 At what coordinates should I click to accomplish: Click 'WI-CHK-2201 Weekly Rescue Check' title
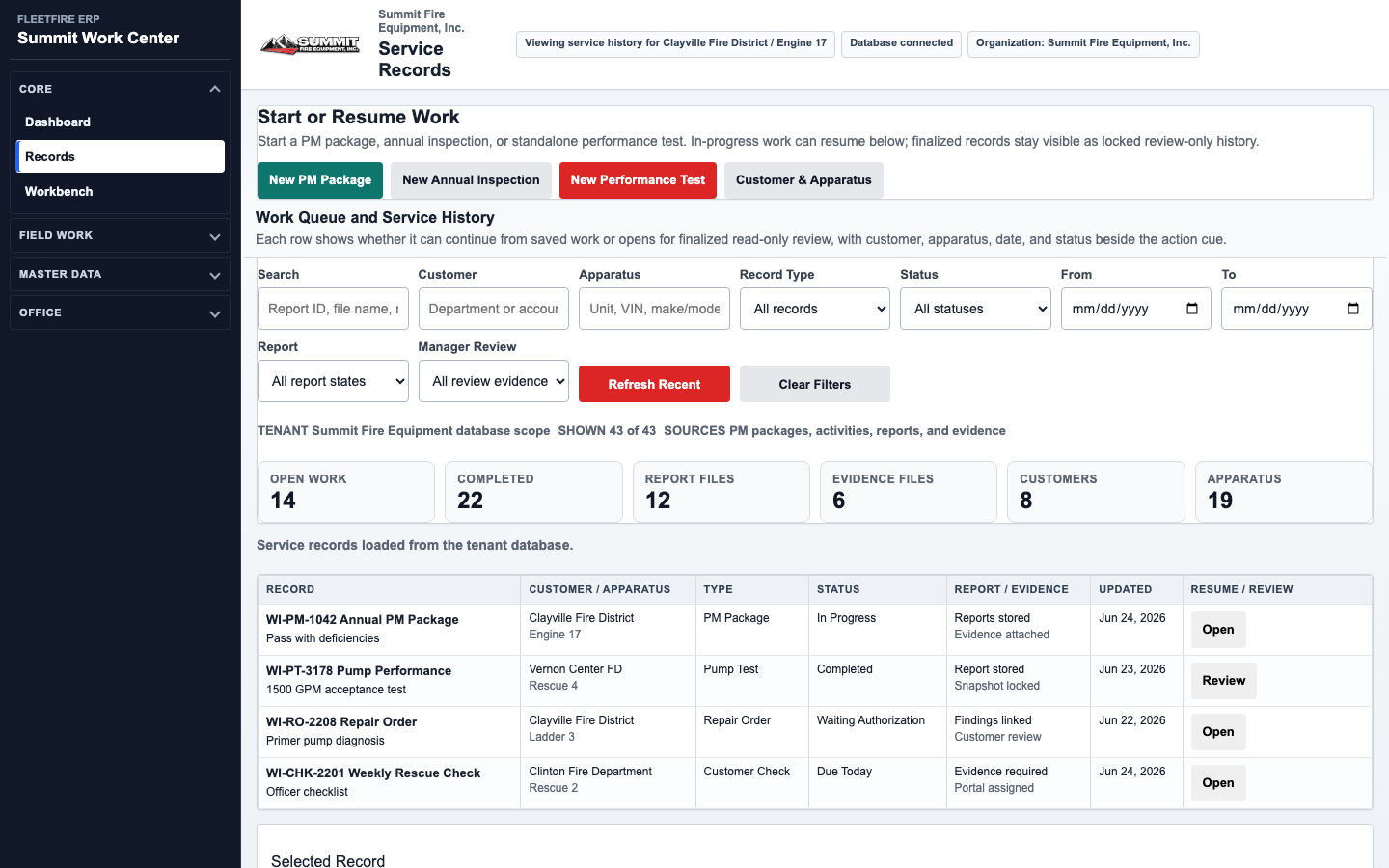(373, 773)
